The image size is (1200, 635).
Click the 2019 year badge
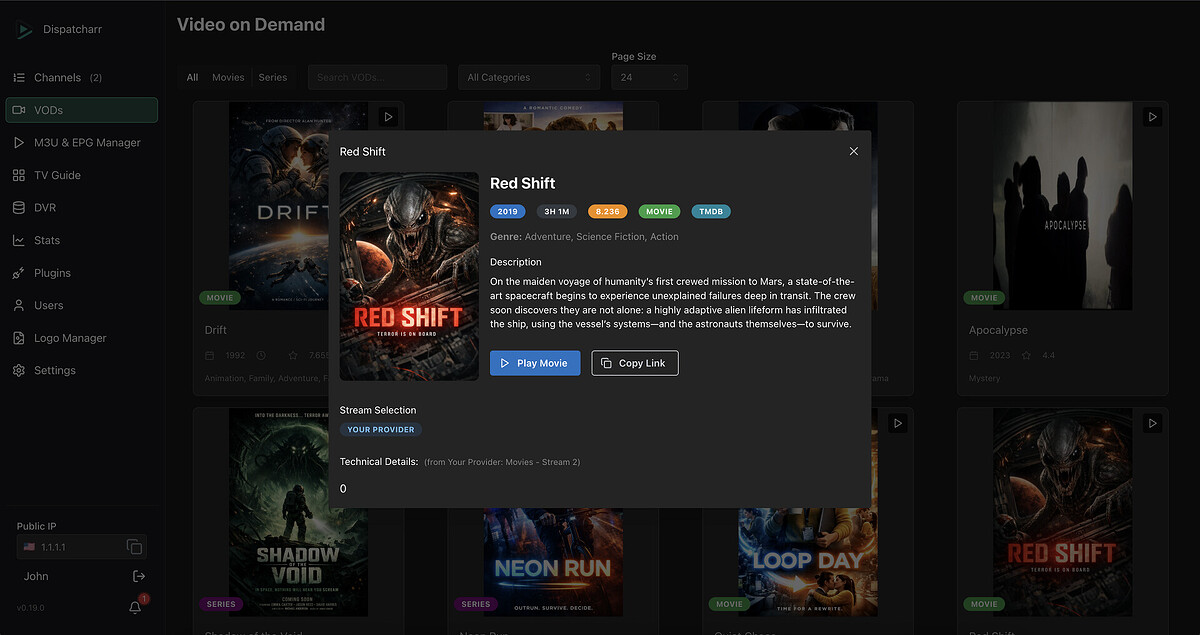(508, 211)
